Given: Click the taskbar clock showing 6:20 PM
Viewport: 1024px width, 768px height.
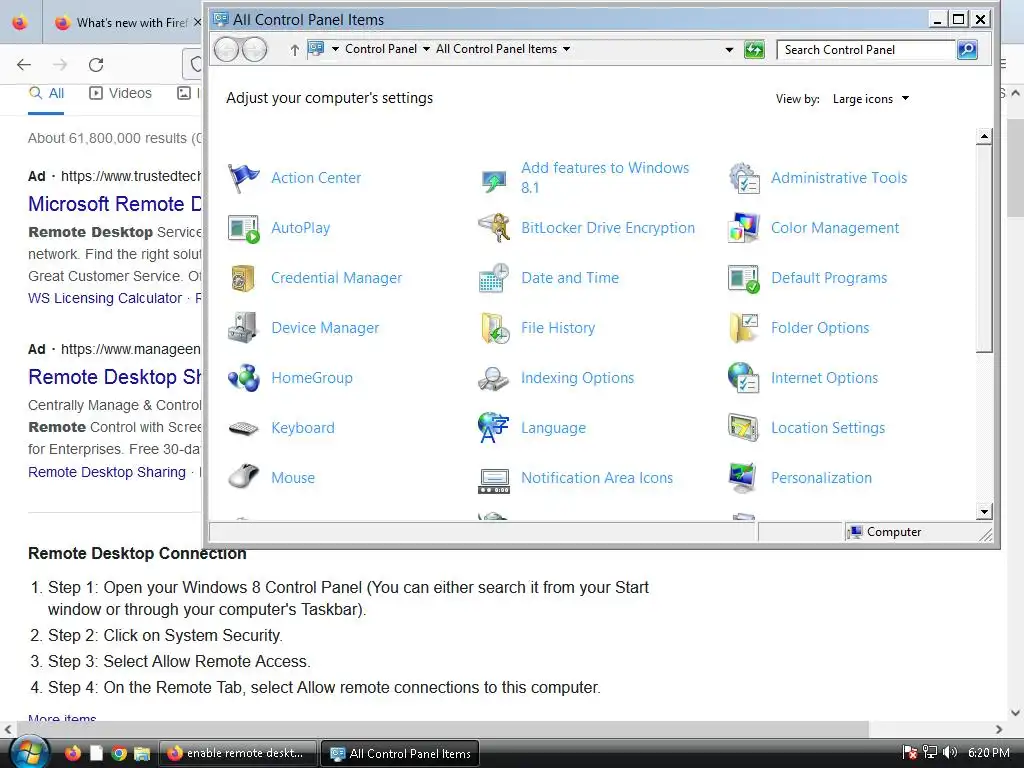Looking at the screenshot, I should [989, 752].
